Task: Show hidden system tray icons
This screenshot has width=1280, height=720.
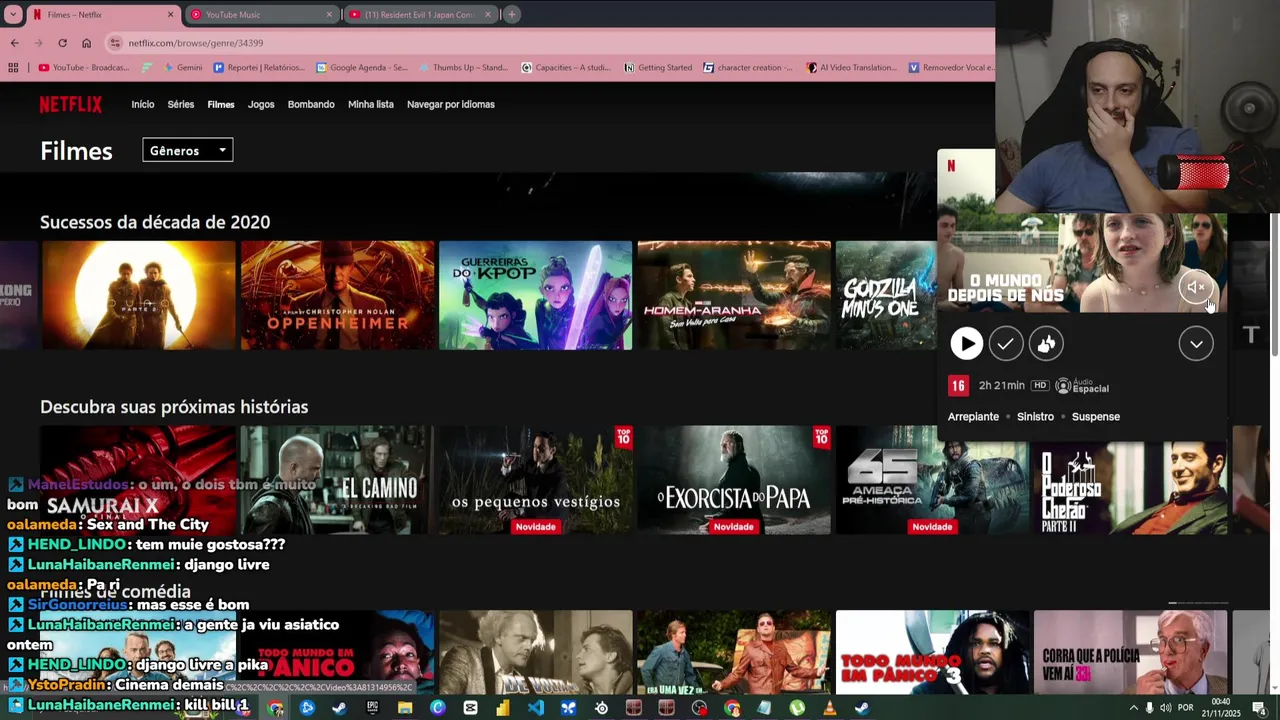Action: point(1133,708)
